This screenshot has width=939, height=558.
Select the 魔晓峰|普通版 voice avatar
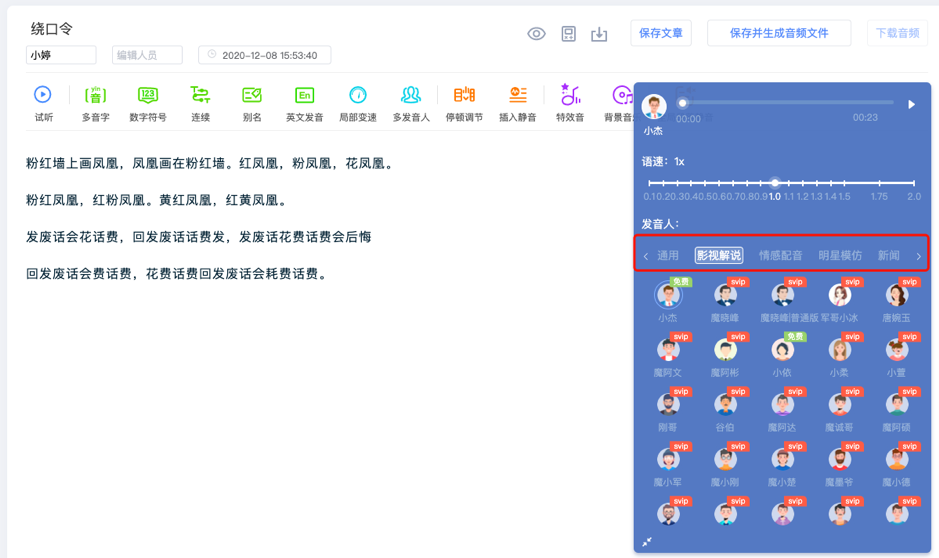pos(782,295)
